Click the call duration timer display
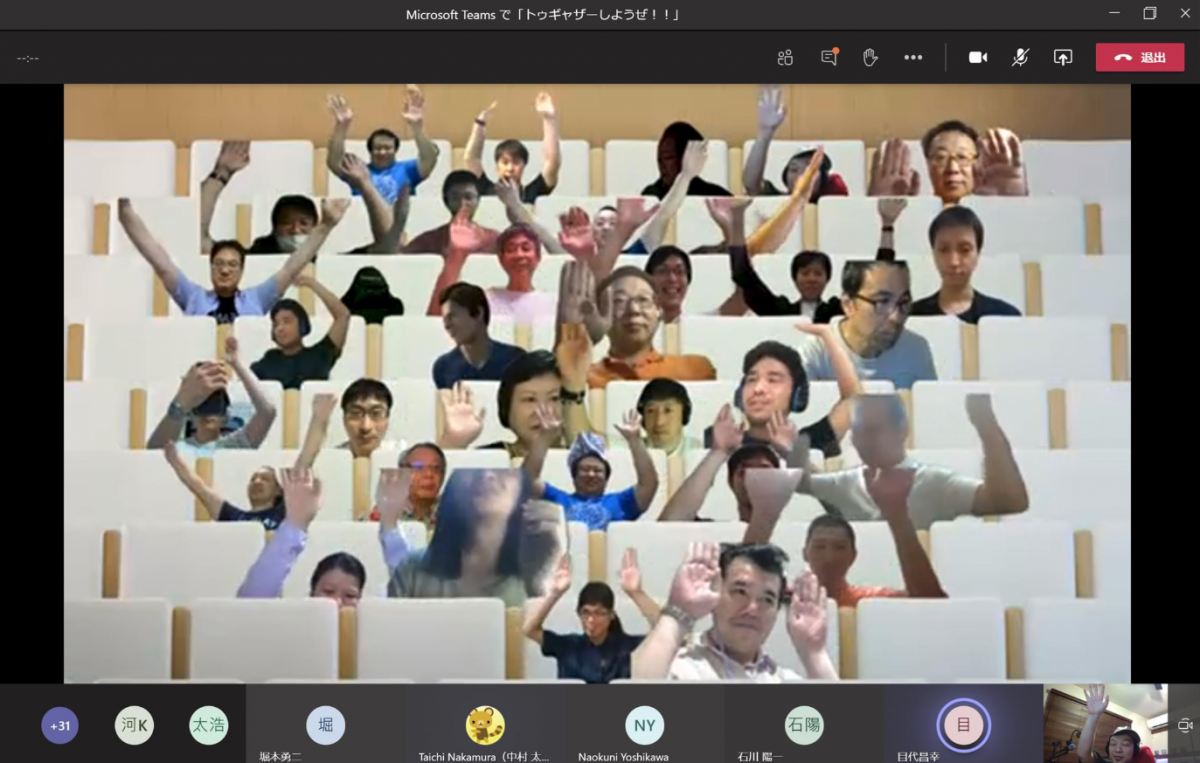The image size is (1200, 763). (x=27, y=57)
